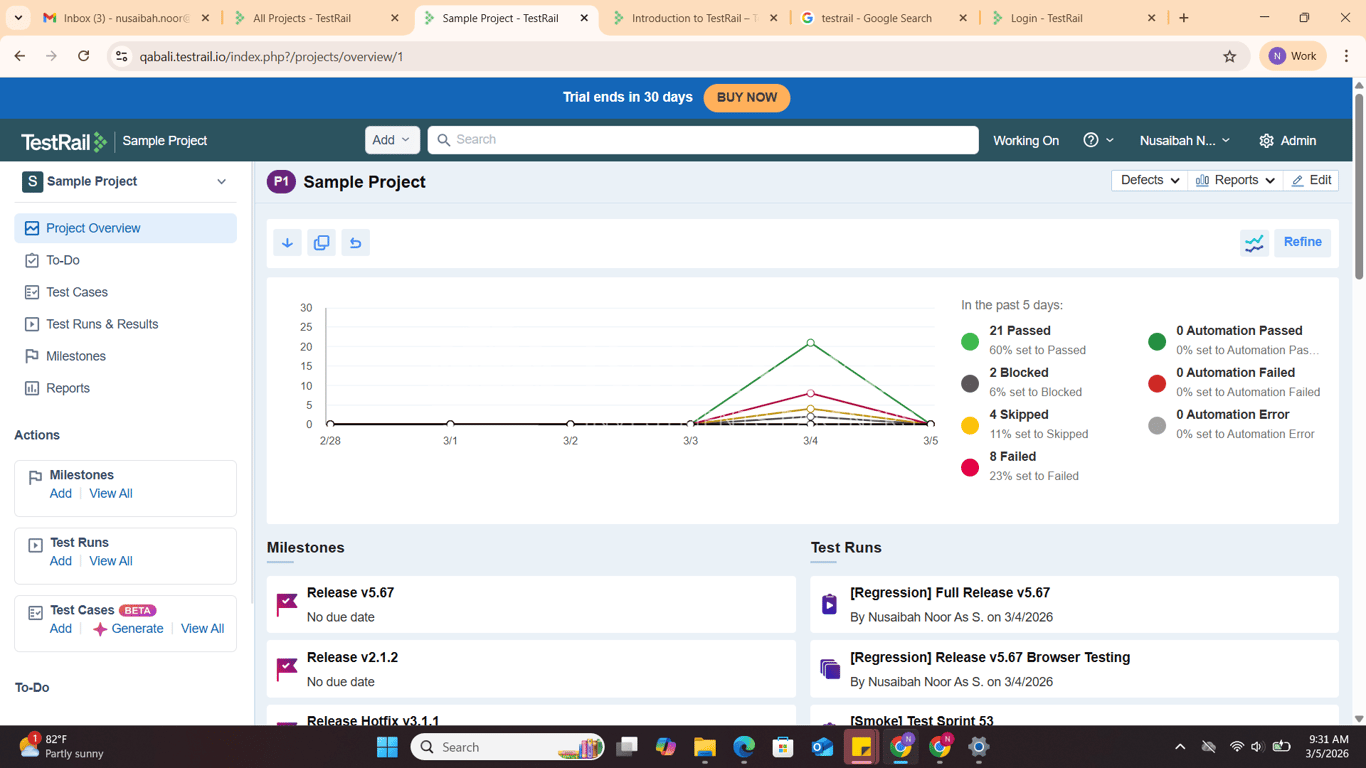The width and height of the screenshot is (1366, 768).
Task: Click the copy icon above the chart
Action: 321,243
